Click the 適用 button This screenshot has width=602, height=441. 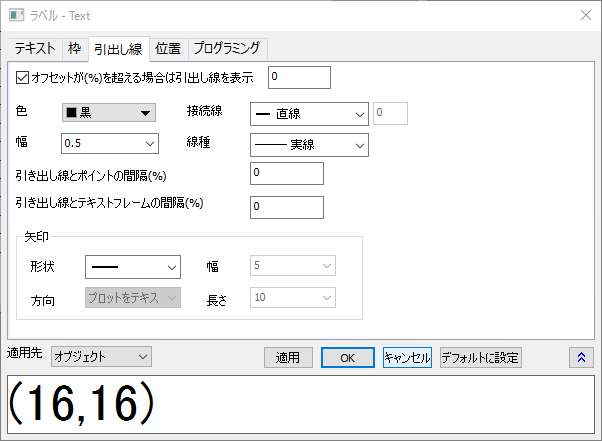[288, 358]
